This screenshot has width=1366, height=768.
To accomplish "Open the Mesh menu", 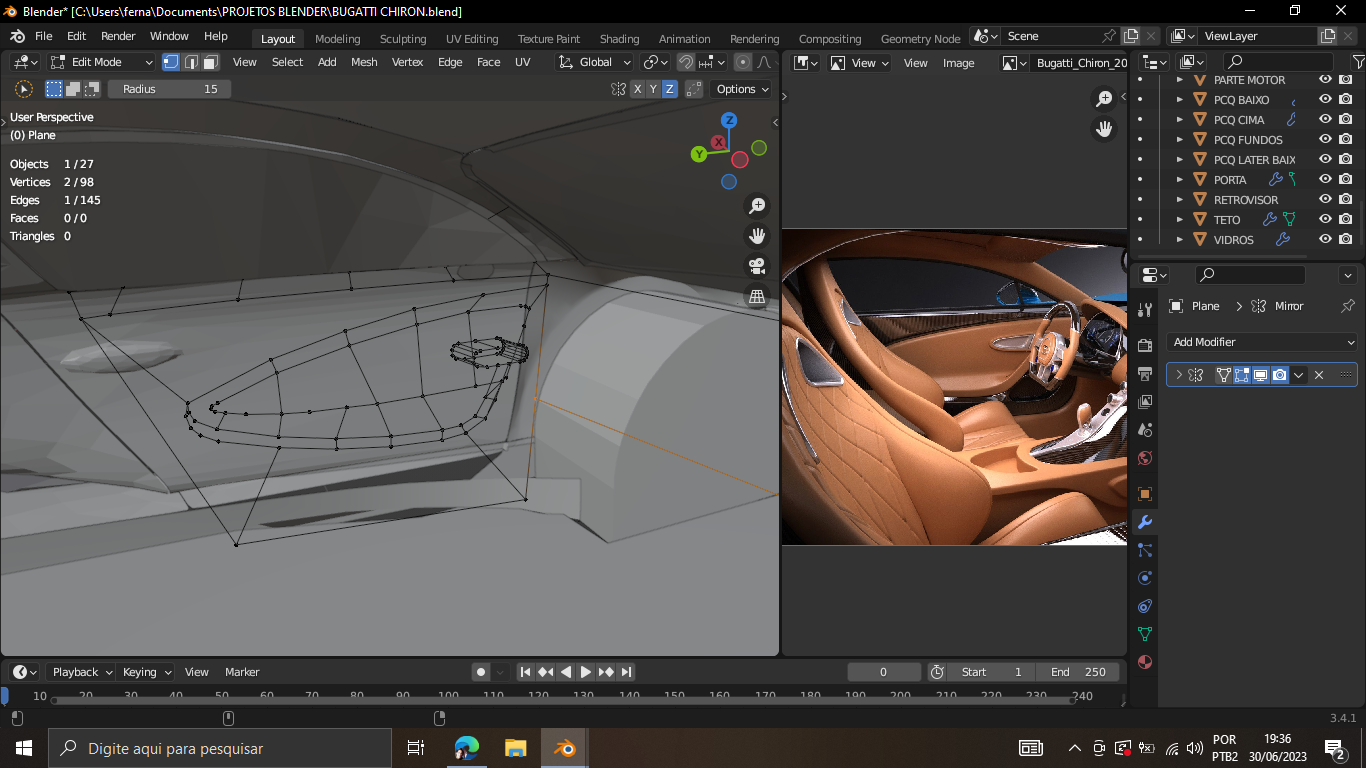I will coord(364,62).
